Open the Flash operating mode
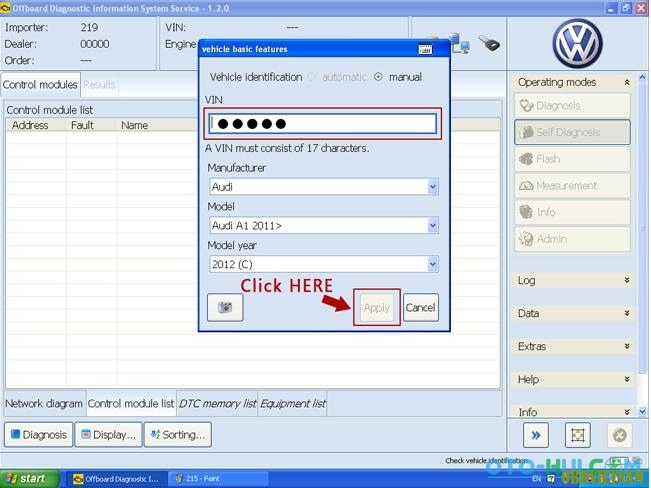651x488 pixels. pyautogui.click(x=572, y=159)
